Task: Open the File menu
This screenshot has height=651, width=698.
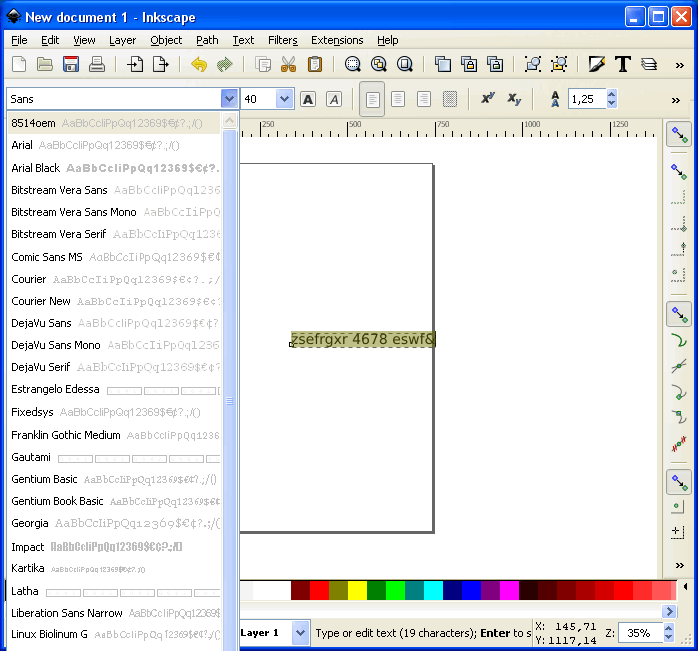Action: pyautogui.click(x=19, y=40)
